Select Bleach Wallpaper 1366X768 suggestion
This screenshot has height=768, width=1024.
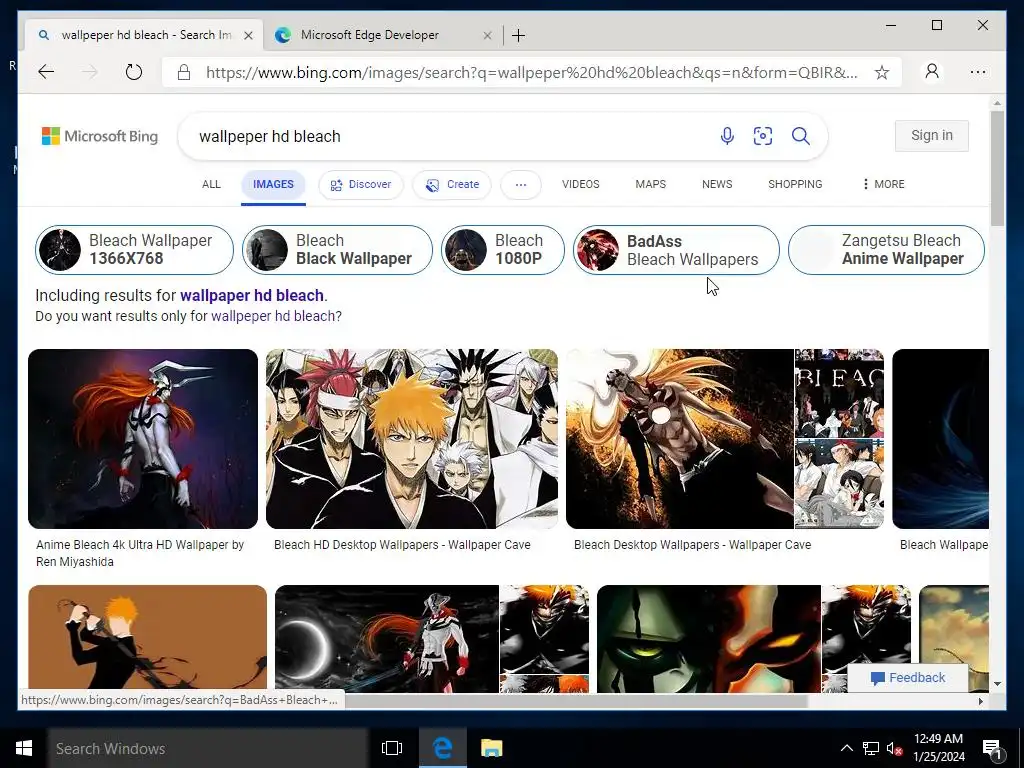[134, 249]
